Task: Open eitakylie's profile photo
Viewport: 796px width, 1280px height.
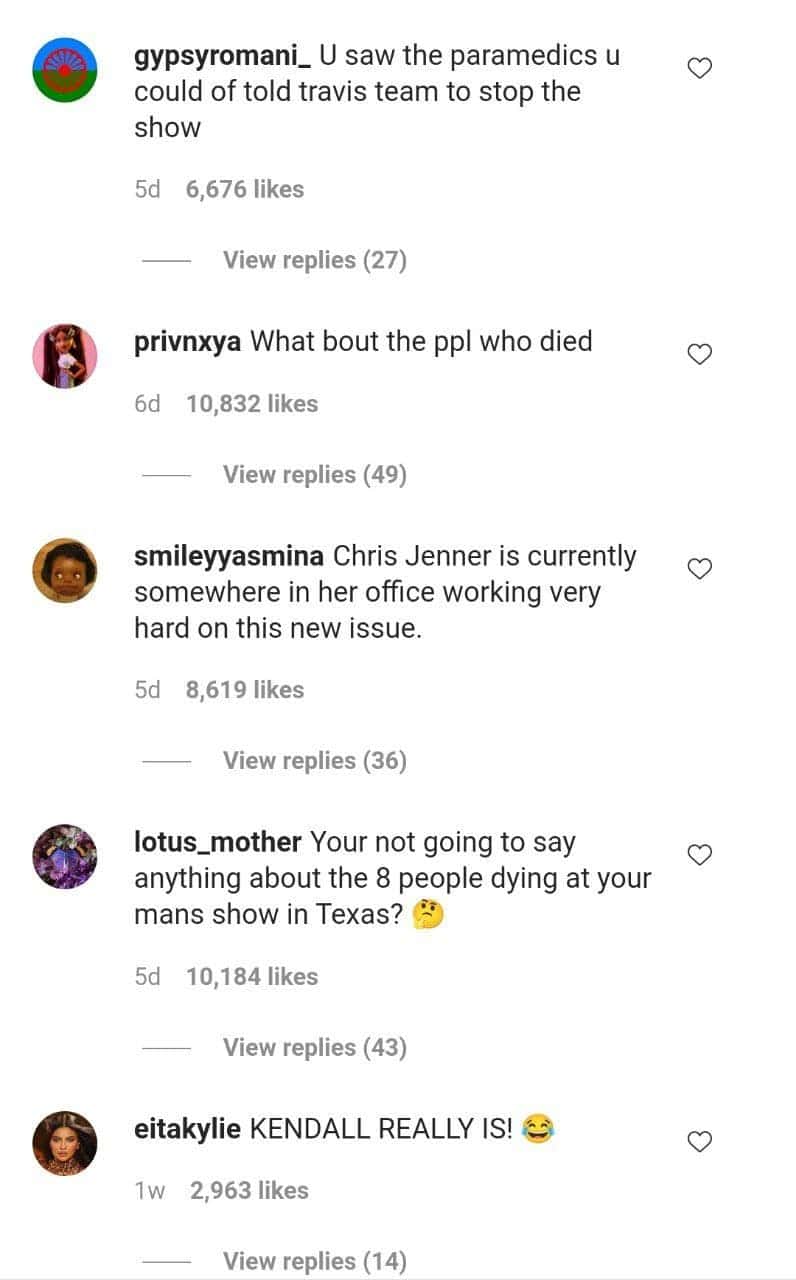Action: (x=65, y=1142)
